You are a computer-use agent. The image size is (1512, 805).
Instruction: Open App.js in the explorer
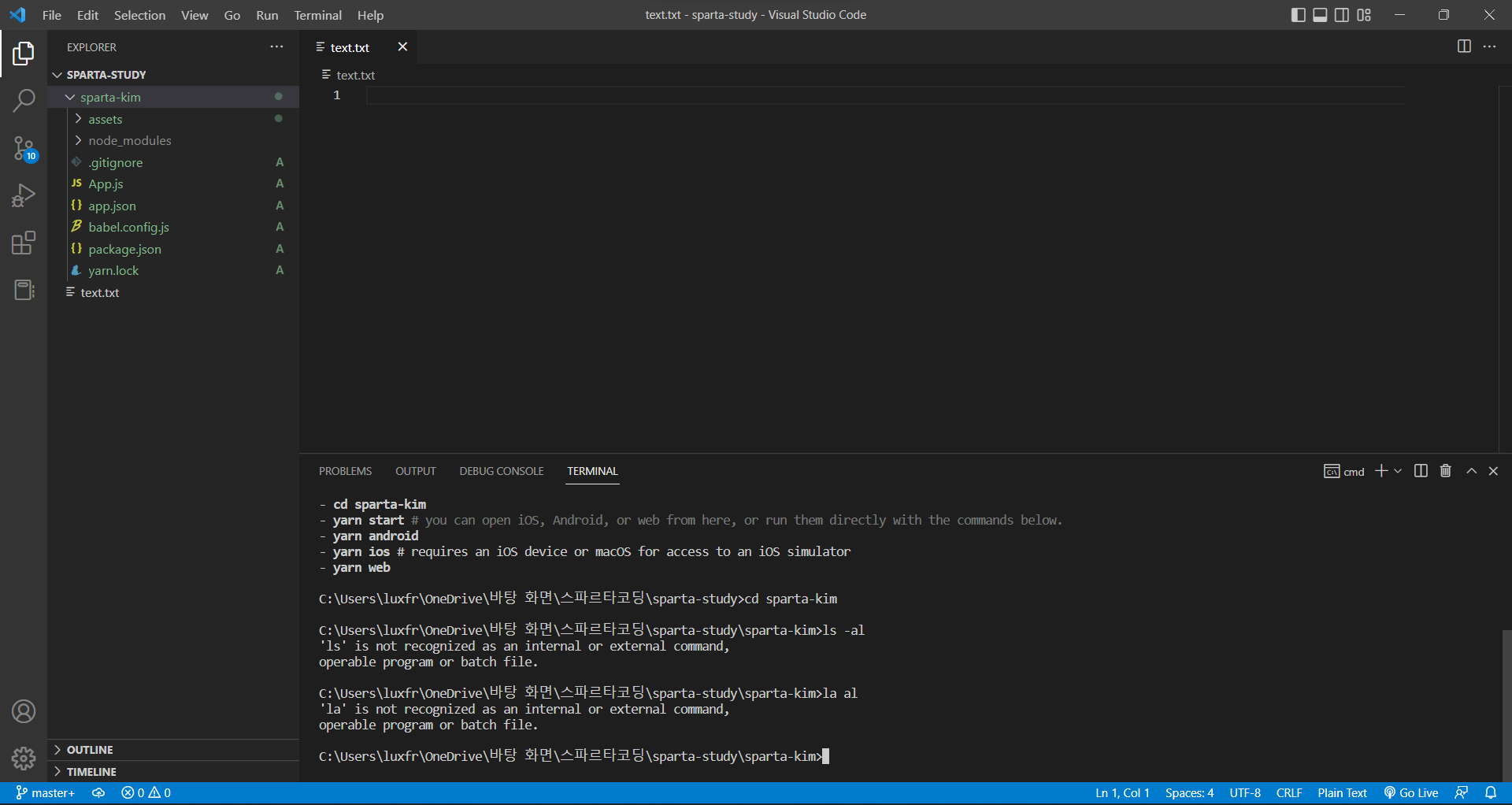click(x=173, y=184)
